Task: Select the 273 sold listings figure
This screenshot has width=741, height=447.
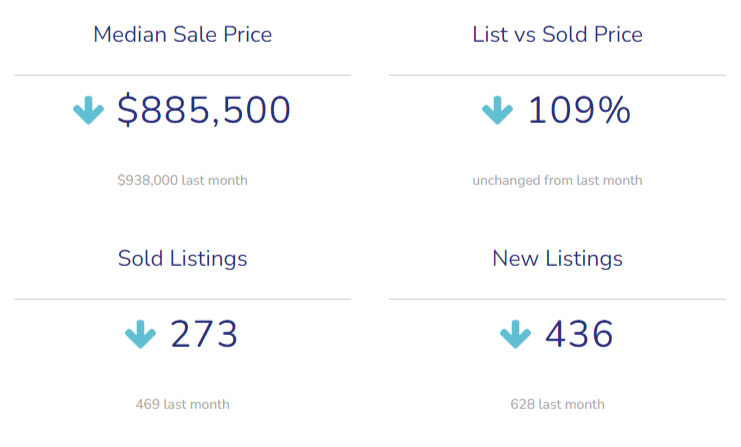Action: pyautogui.click(x=204, y=334)
